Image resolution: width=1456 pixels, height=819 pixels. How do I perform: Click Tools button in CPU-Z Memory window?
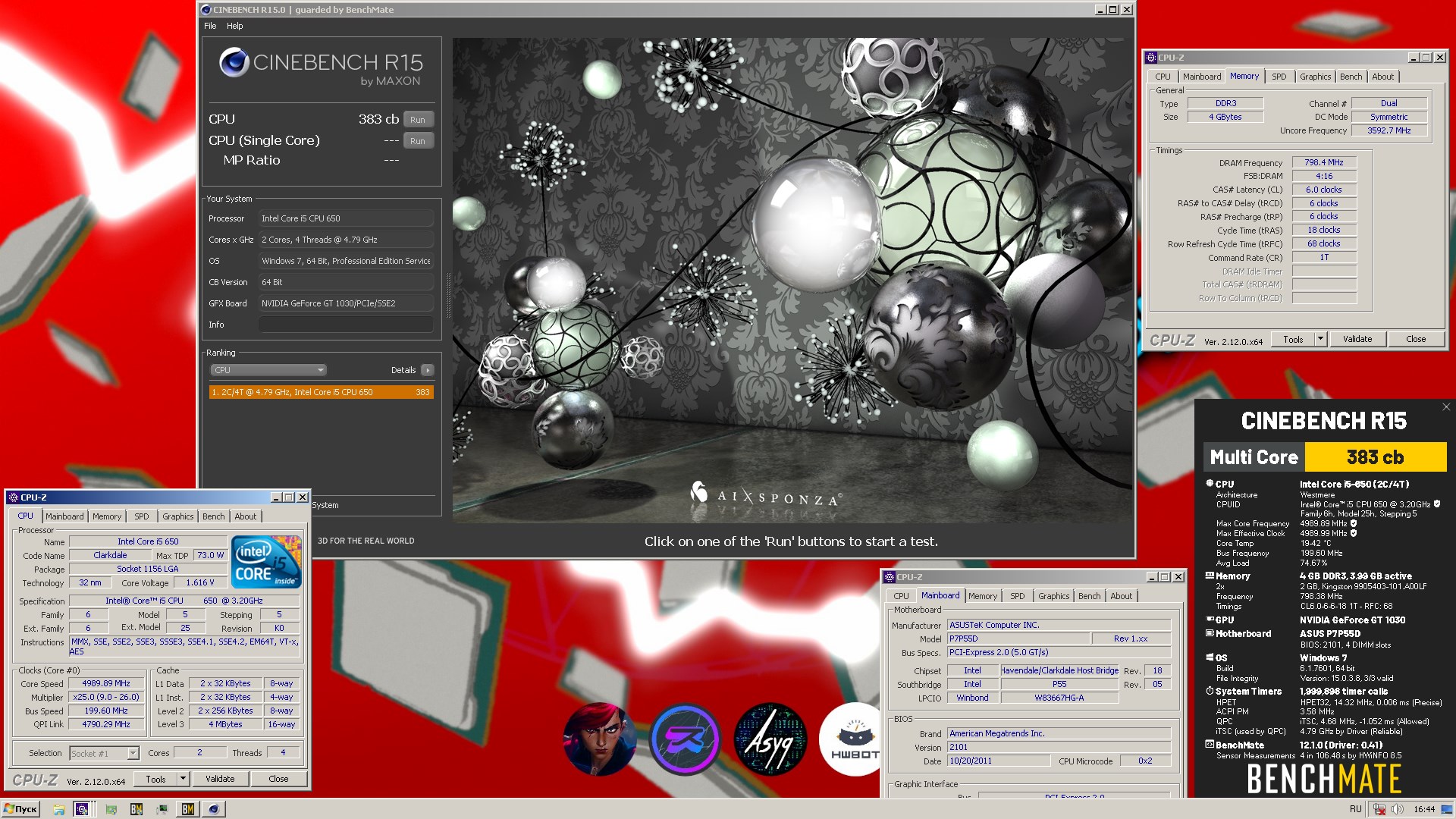[1293, 339]
